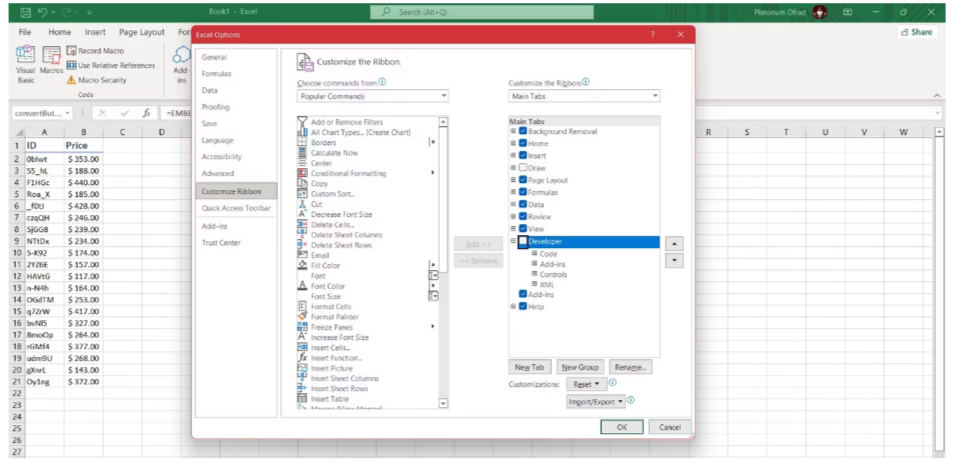
Task: Open help question mark in dialog
Action: tap(653, 35)
